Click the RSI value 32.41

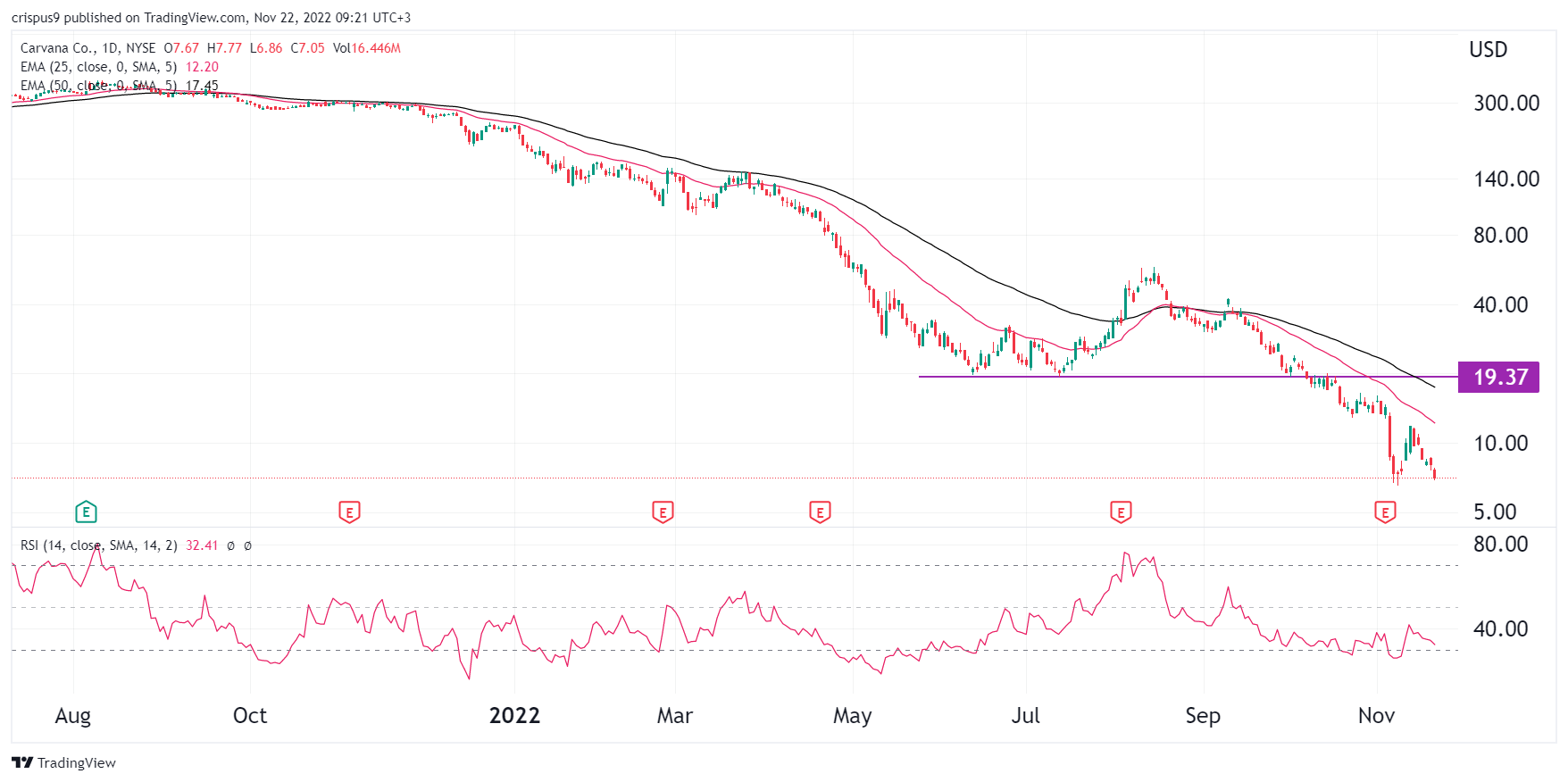[202, 545]
